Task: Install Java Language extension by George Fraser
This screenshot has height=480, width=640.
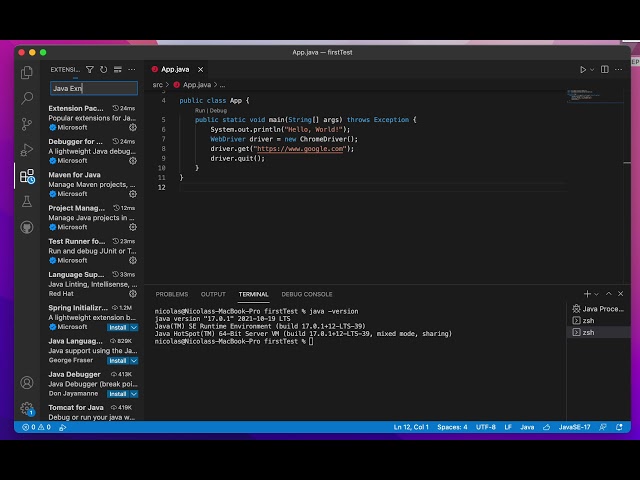Action: click(x=118, y=361)
